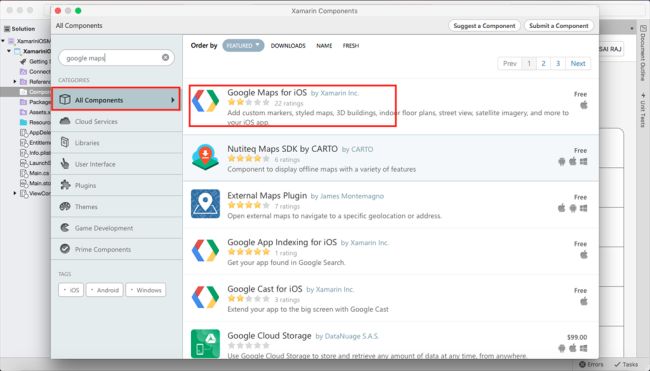Select Info.plist in the Solution tree

[35, 153]
